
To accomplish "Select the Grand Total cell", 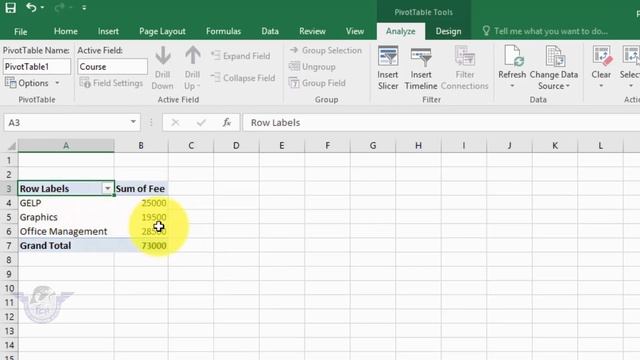I will coord(66,246).
